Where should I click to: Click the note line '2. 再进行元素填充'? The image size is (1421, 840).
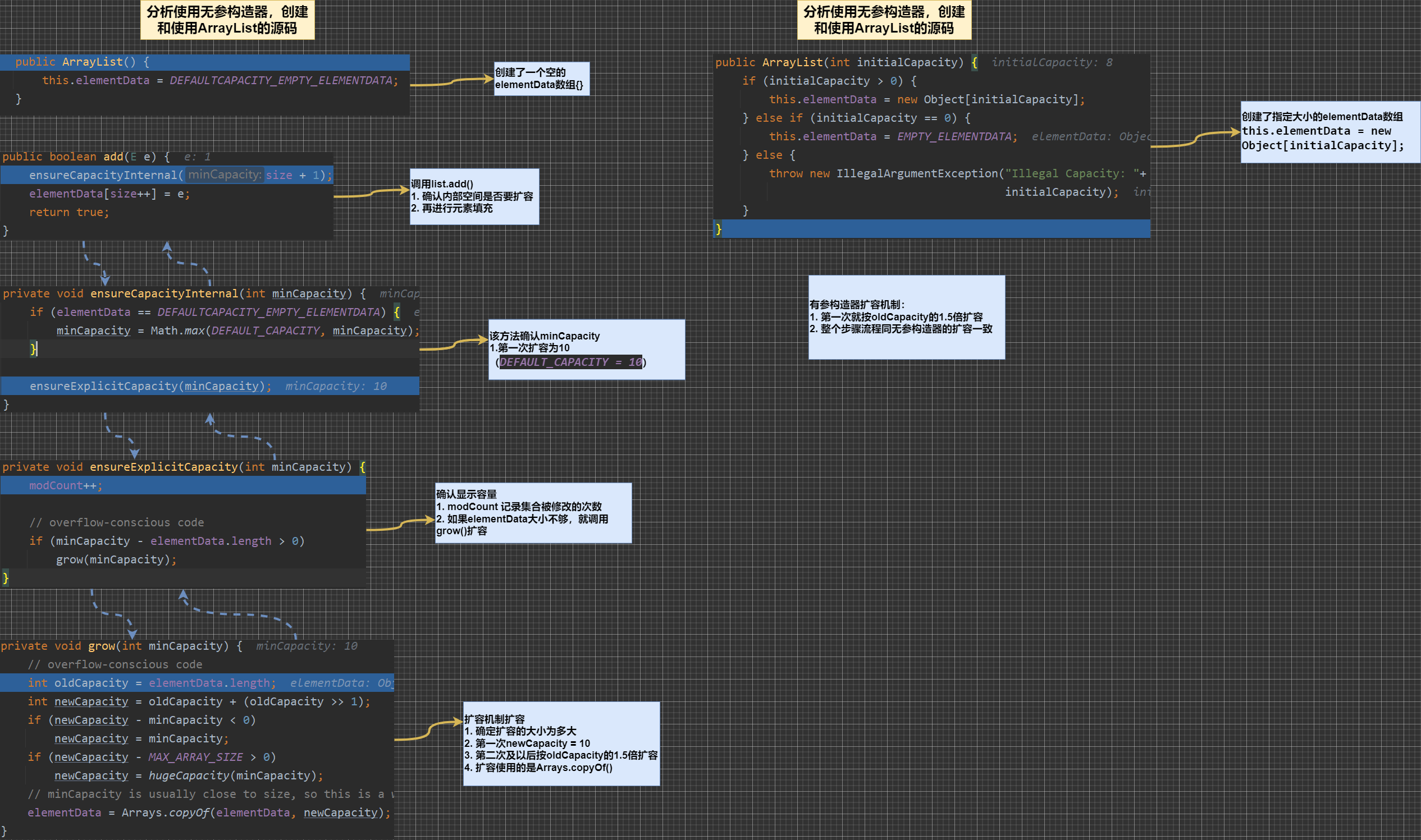(x=452, y=208)
